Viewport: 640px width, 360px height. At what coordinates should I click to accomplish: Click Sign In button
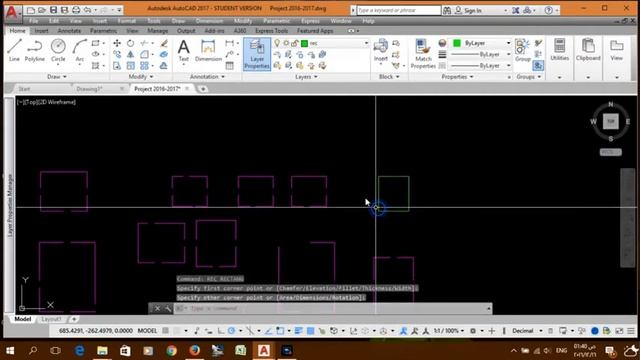click(x=473, y=10)
